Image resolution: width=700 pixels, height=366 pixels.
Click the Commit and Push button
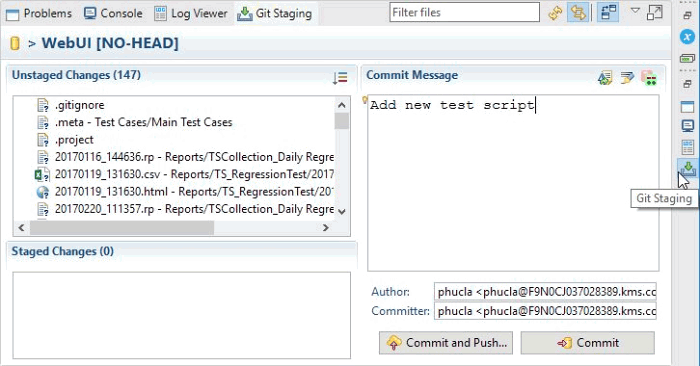click(446, 343)
